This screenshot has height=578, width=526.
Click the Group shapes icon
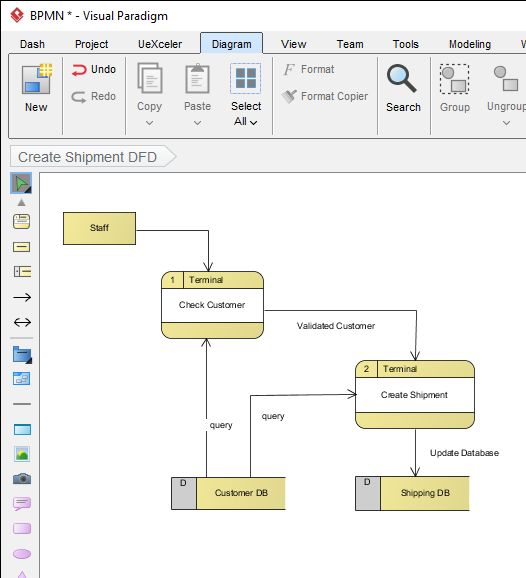pos(454,79)
